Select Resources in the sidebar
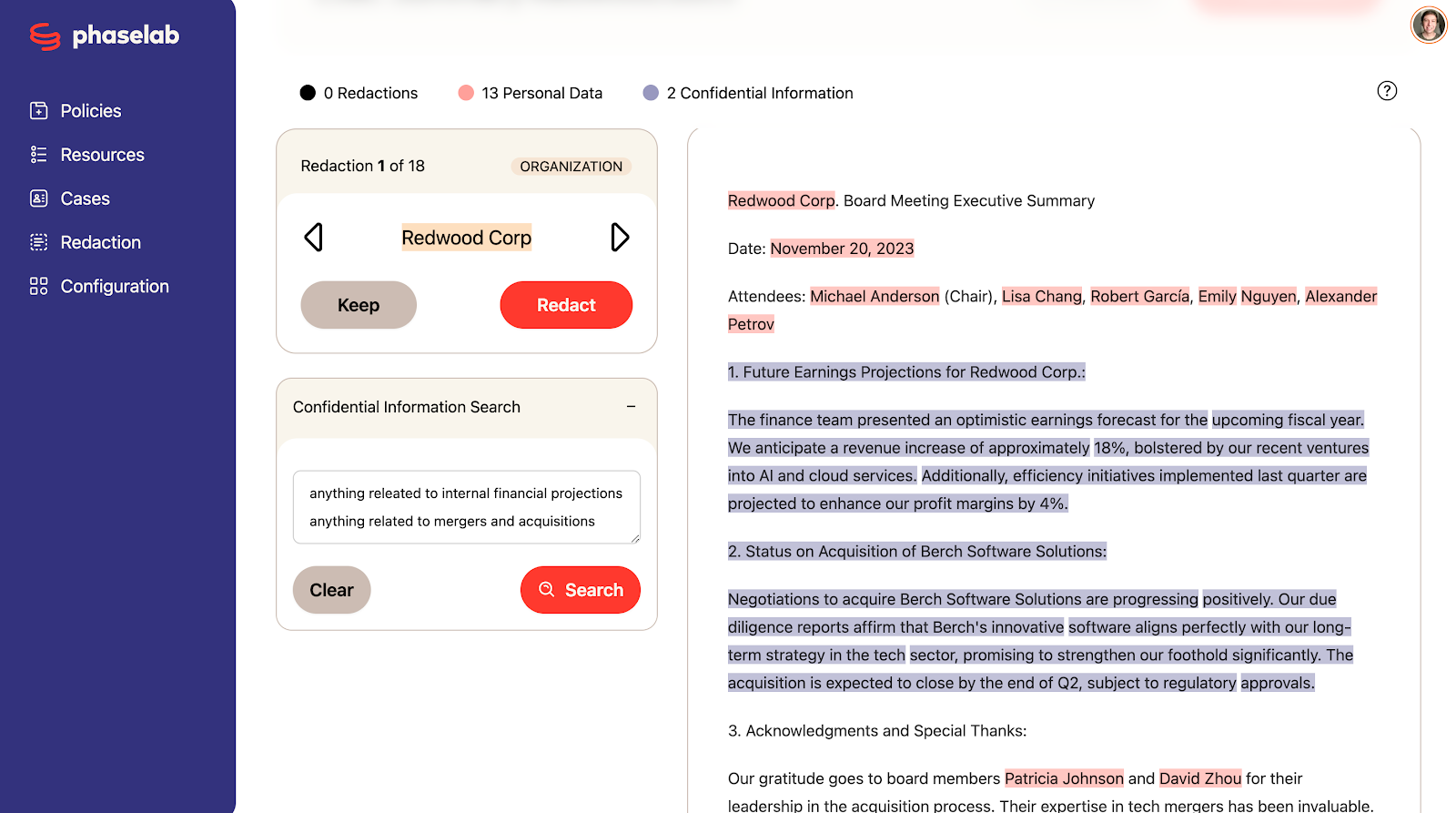 [x=102, y=155]
